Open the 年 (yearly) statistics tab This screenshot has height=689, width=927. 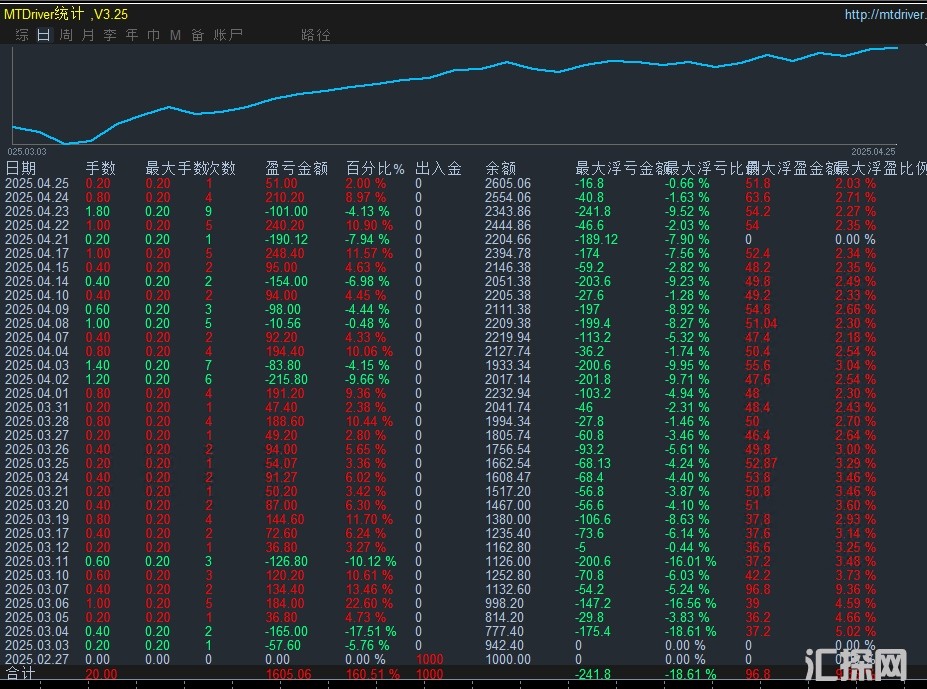point(132,35)
